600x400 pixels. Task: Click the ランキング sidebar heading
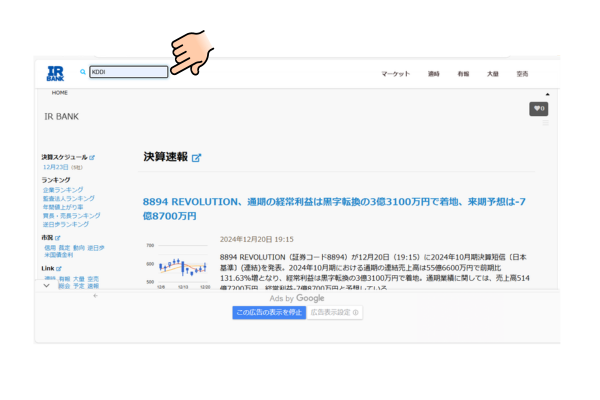pyautogui.click(x=56, y=180)
